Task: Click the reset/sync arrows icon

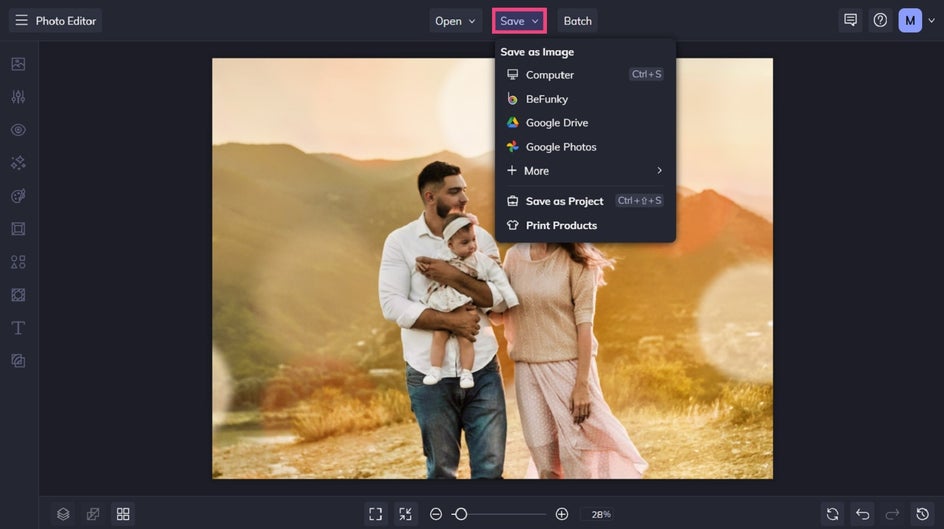Action: coord(833,514)
